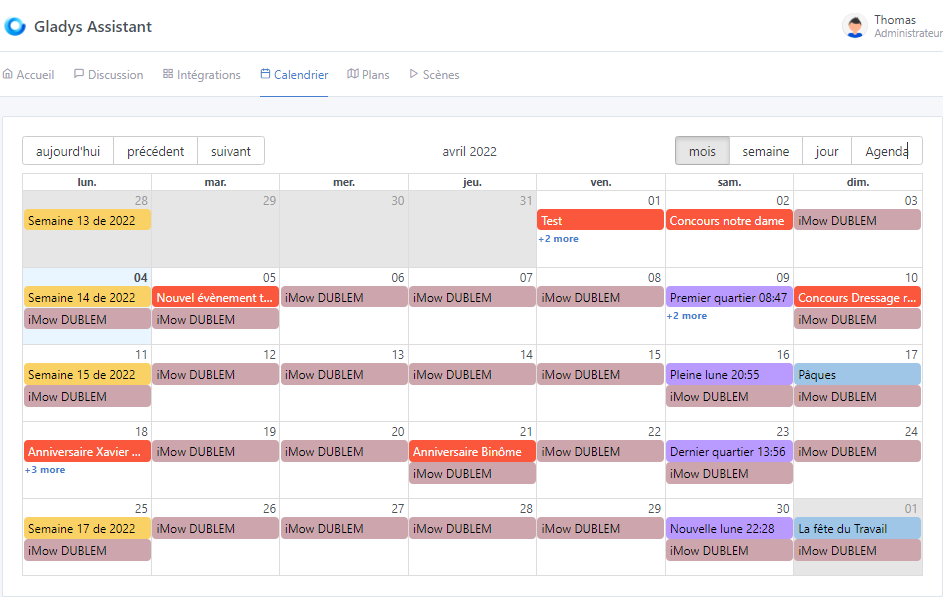
Task: Open Nouvel évènement event on April 05
Action: [x=215, y=297]
